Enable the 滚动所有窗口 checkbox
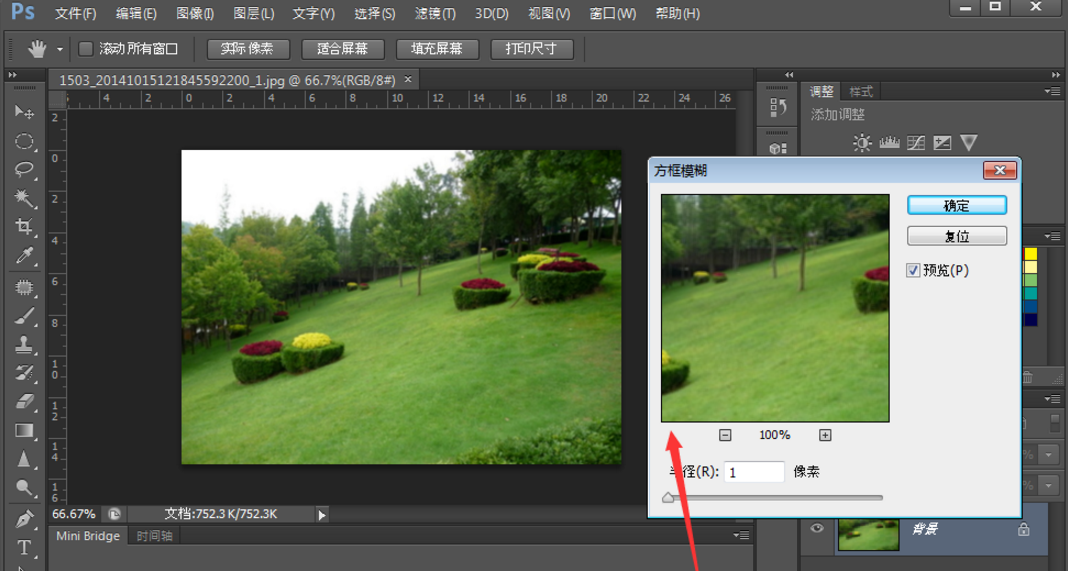 [x=86, y=49]
